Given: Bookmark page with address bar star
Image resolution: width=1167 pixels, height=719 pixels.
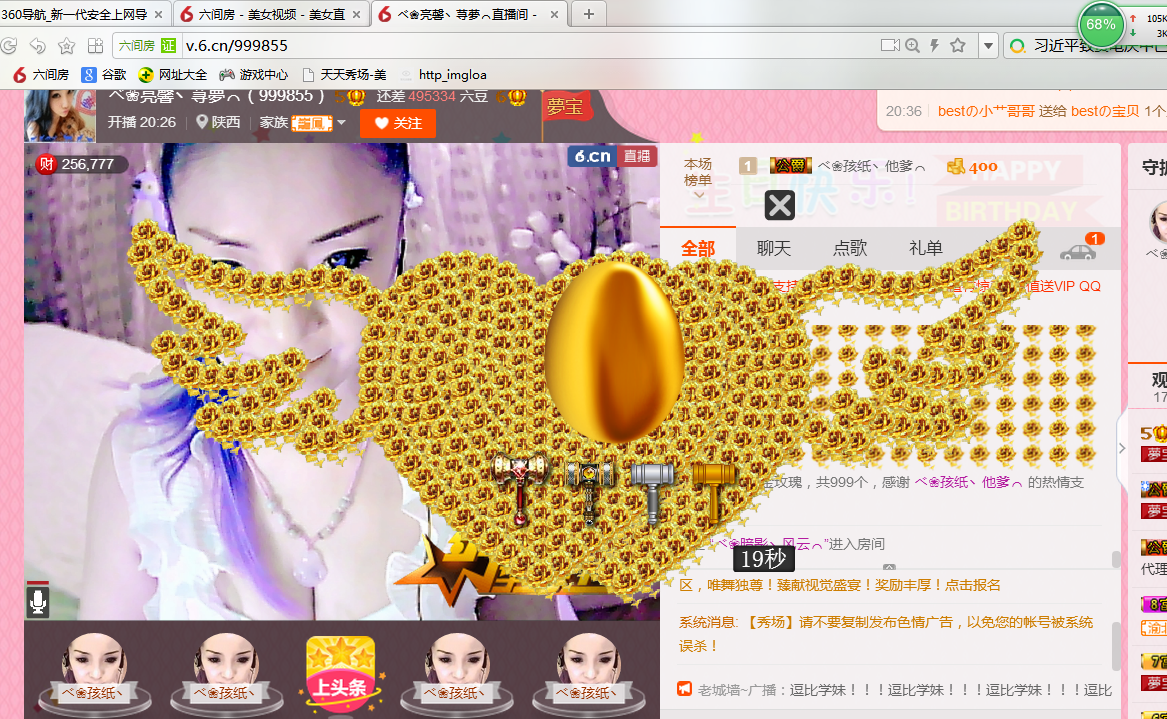Looking at the screenshot, I should (958, 45).
